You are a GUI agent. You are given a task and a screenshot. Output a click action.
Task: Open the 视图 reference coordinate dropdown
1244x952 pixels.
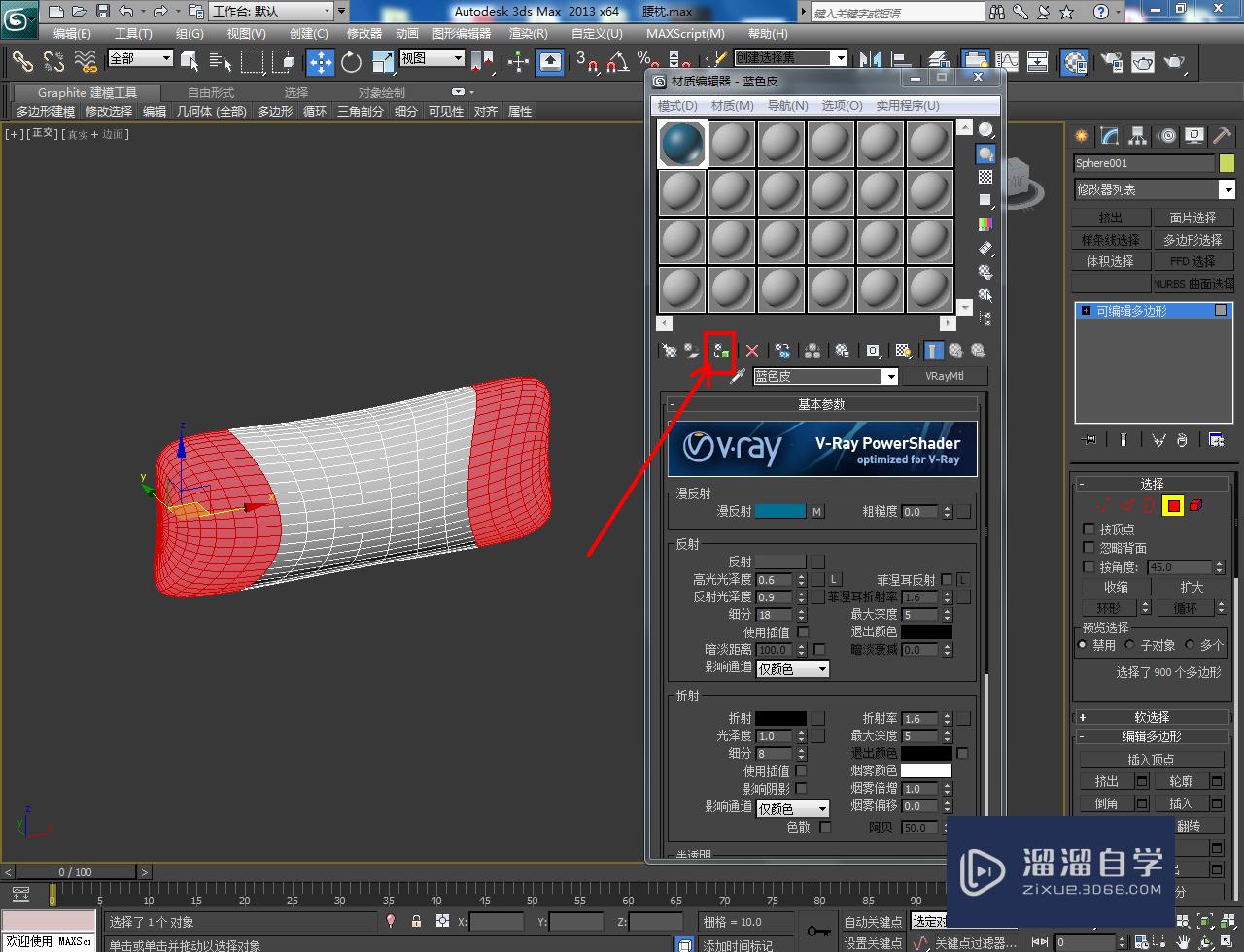pyautogui.click(x=432, y=58)
